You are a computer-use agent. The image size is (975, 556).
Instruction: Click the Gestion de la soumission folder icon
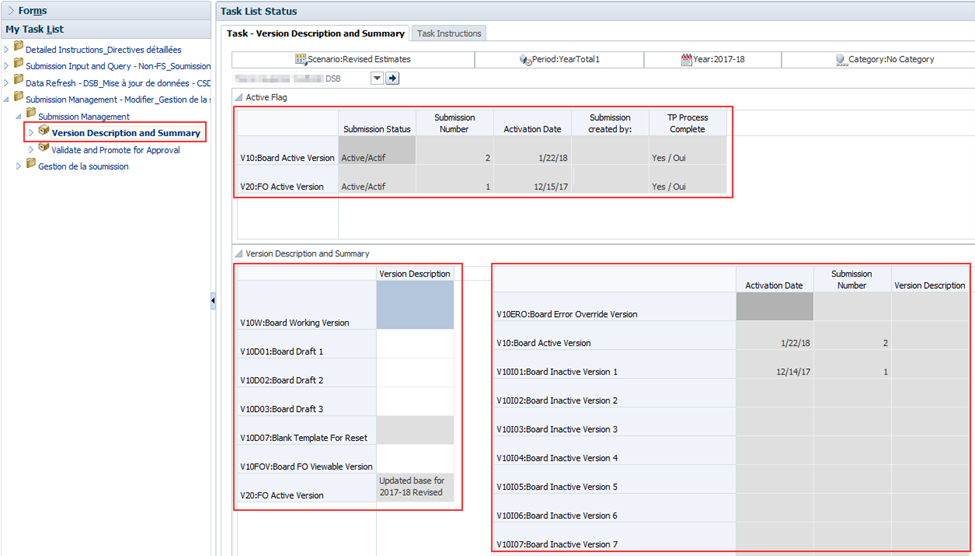coord(31,166)
